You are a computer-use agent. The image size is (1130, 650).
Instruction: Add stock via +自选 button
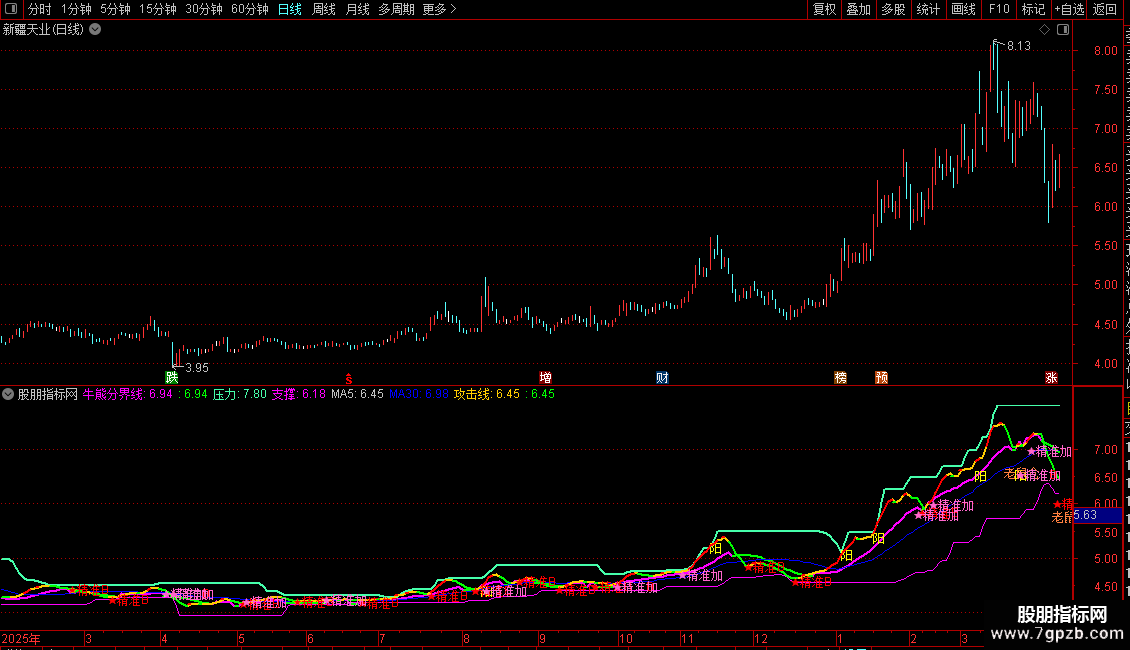pyautogui.click(x=1069, y=9)
